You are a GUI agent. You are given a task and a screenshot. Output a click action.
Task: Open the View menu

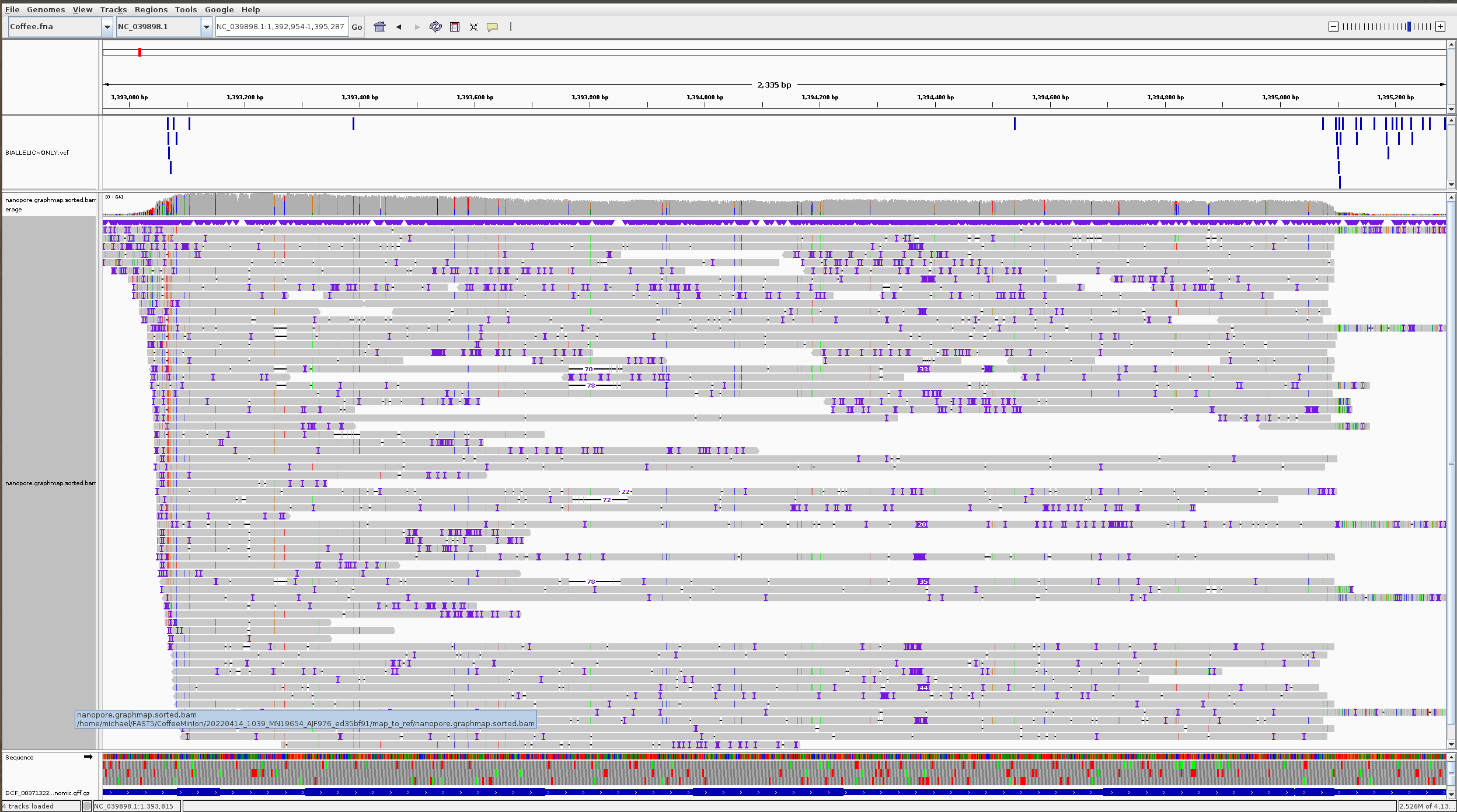[82, 9]
